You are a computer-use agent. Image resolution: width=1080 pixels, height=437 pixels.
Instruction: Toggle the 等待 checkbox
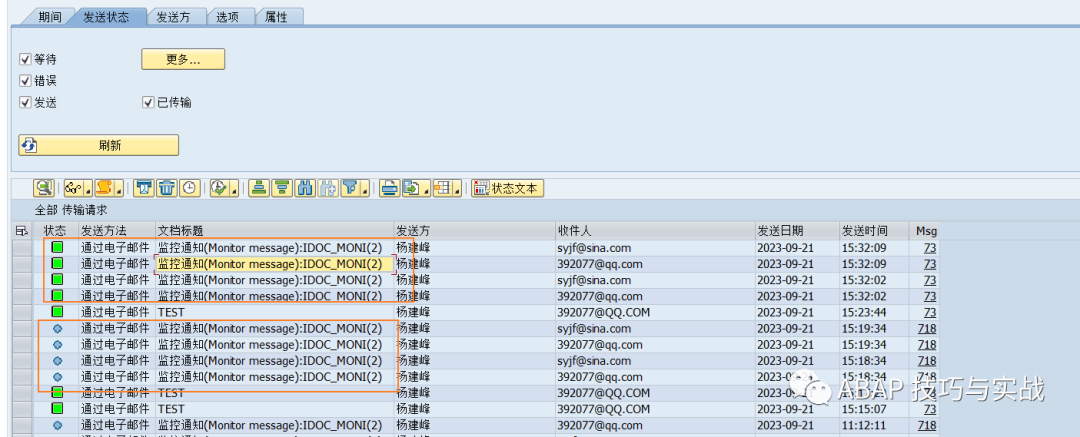(x=25, y=59)
